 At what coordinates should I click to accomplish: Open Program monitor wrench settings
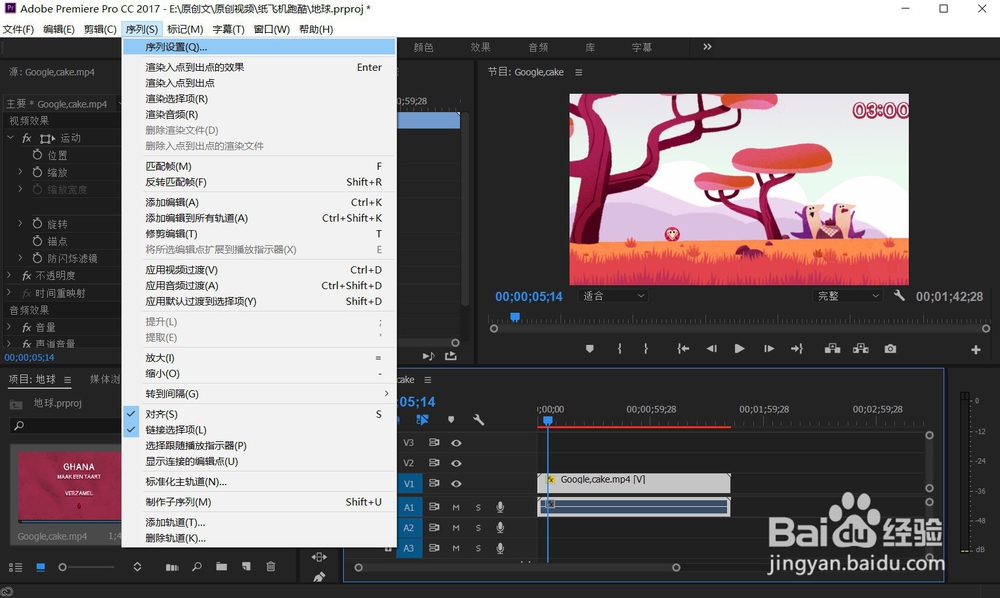tap(899, 295)
